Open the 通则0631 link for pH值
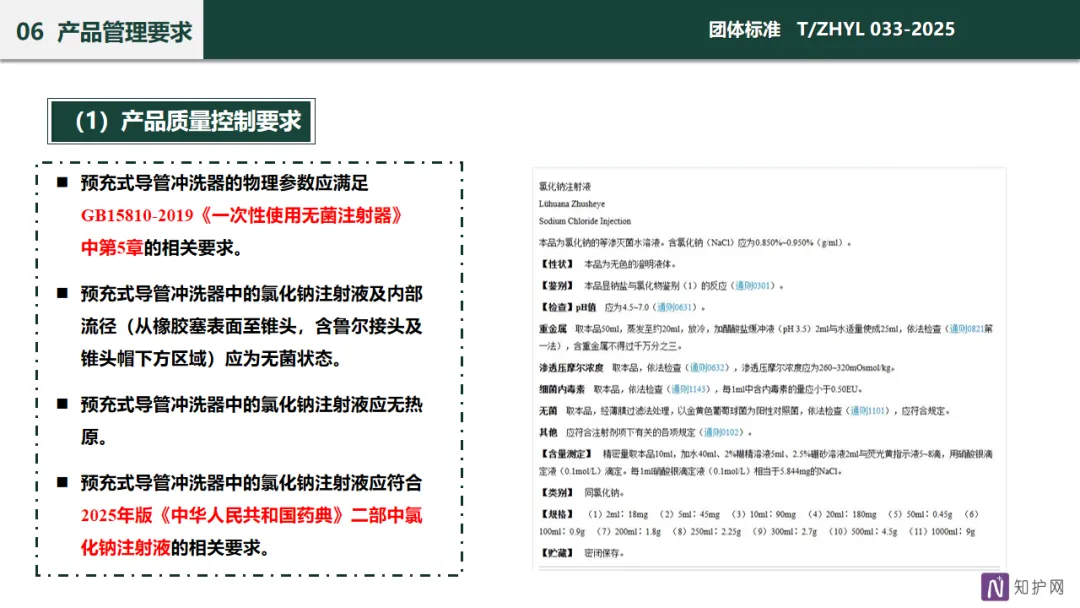1080x608 pixels. tap(674, 307)
